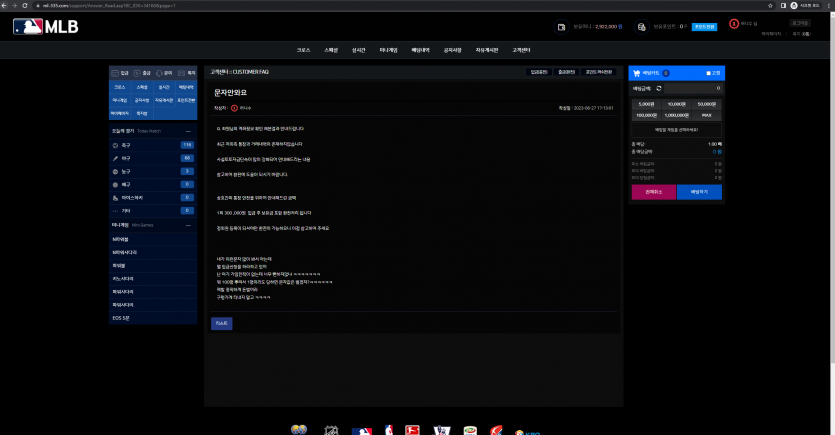835x435 pixels.
Task: Click the MLB logo in header
Action: pyautogui.click(x=46, y=27)
